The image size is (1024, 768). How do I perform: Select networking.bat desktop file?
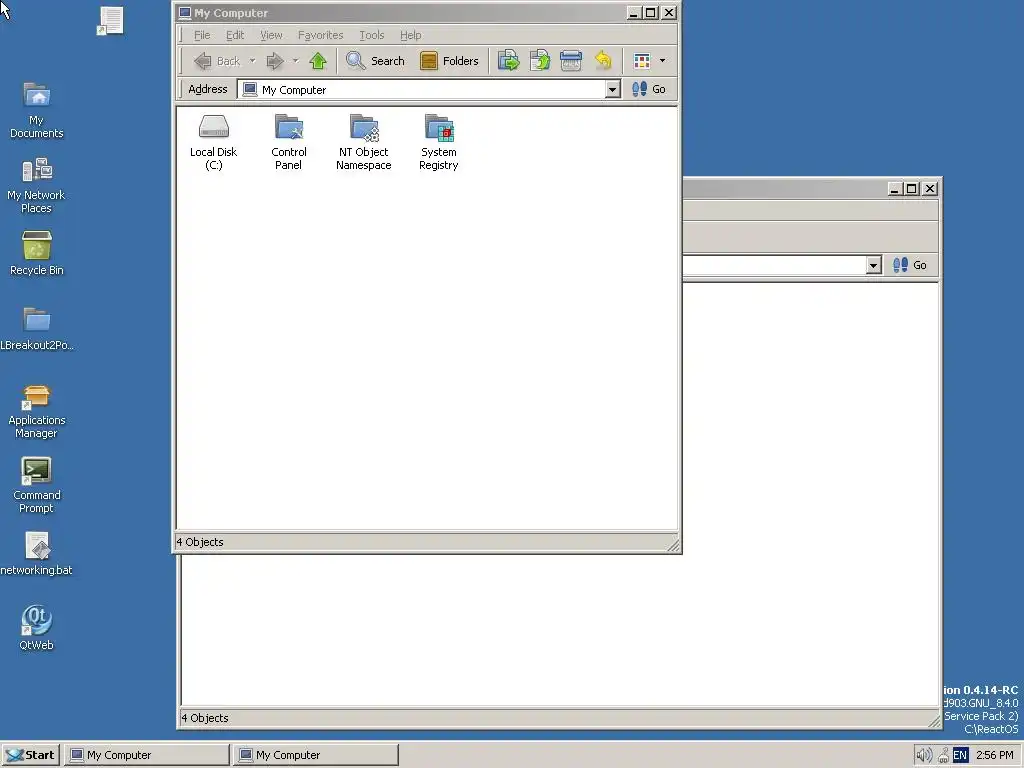pos(37,554)
